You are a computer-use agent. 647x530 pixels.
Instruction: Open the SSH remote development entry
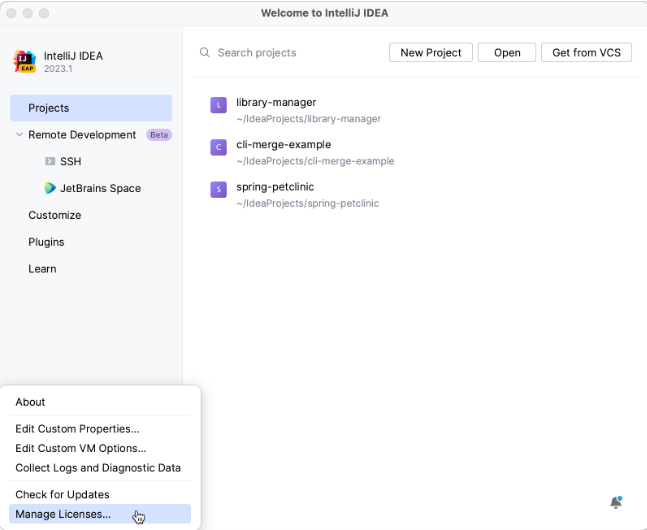71,161
